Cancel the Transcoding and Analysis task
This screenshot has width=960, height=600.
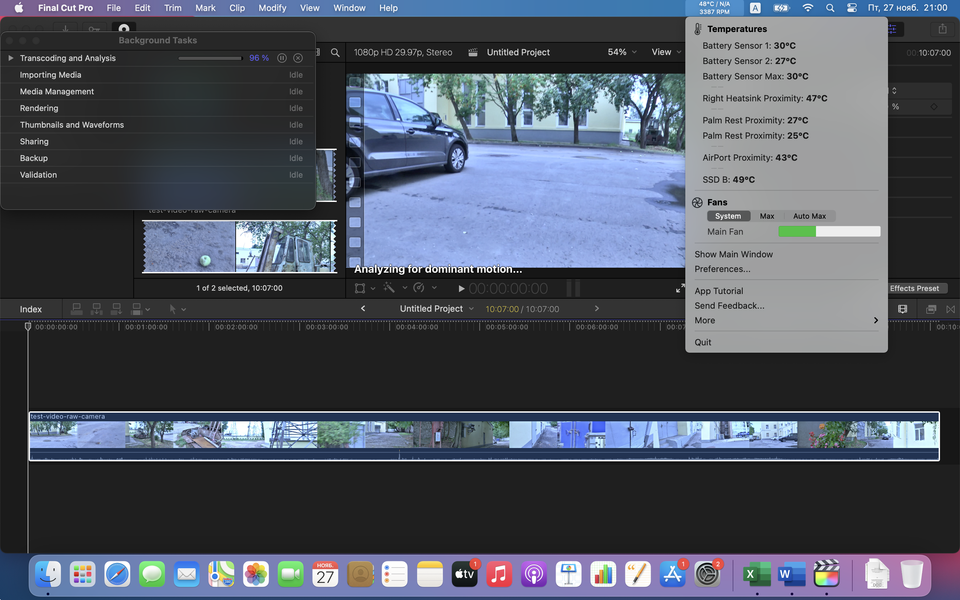click(298, 58)
